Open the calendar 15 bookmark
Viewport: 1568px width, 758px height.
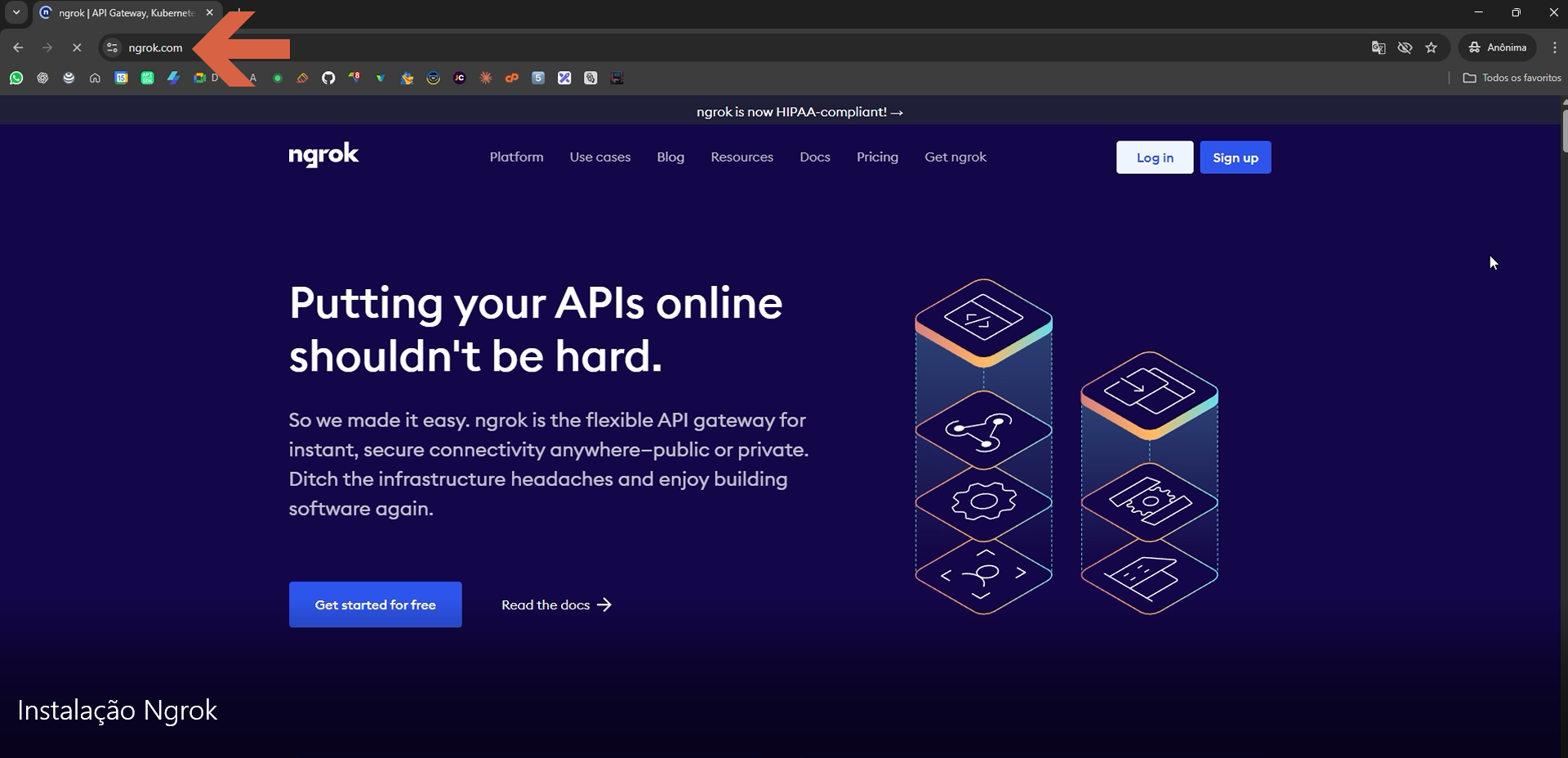(121, 78)
